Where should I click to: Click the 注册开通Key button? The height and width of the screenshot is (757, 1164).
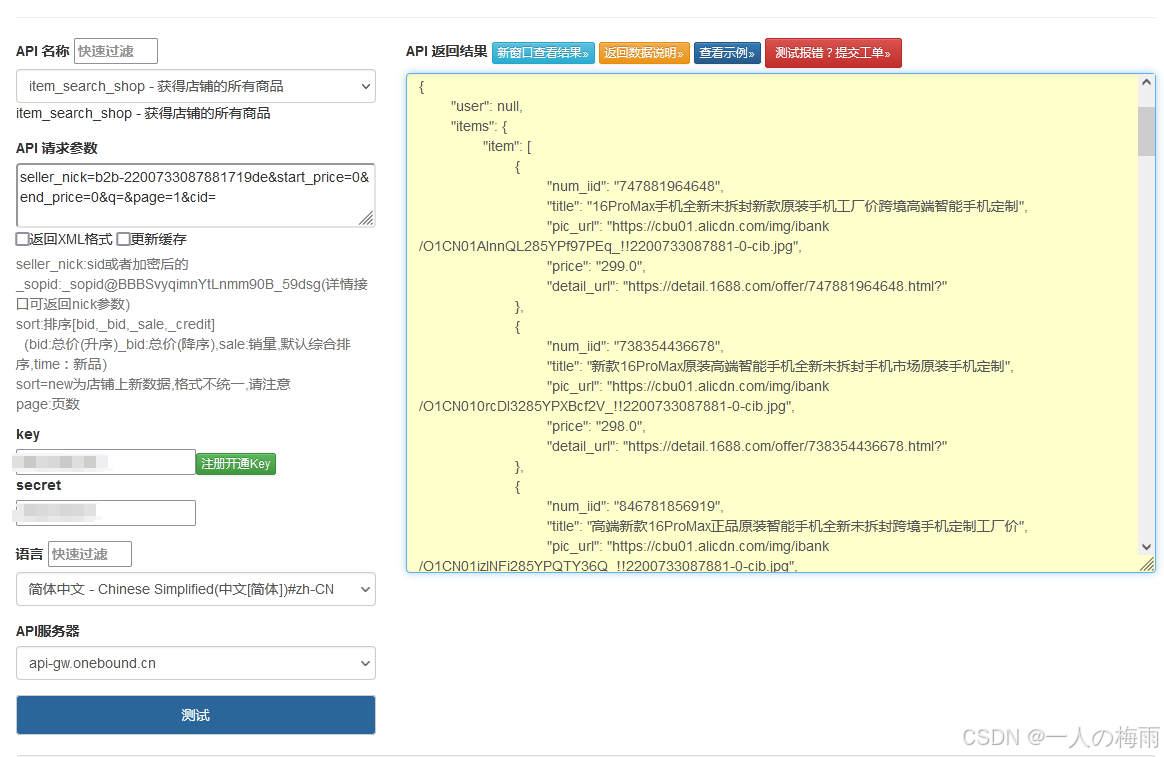coord(236,464)
